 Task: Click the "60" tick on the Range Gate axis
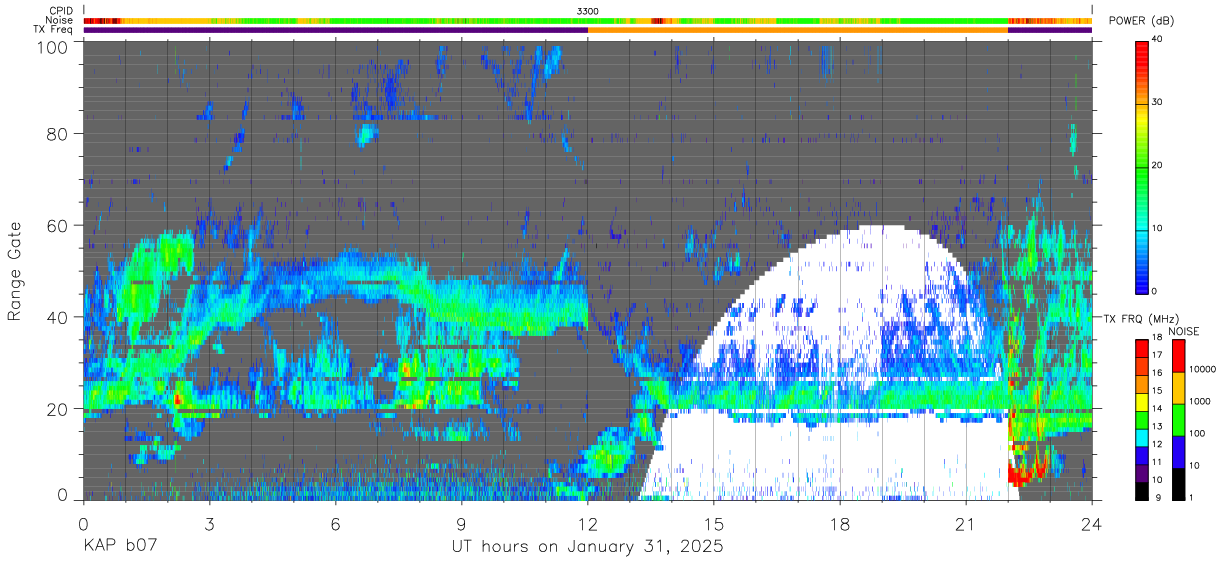pos(57,225)
